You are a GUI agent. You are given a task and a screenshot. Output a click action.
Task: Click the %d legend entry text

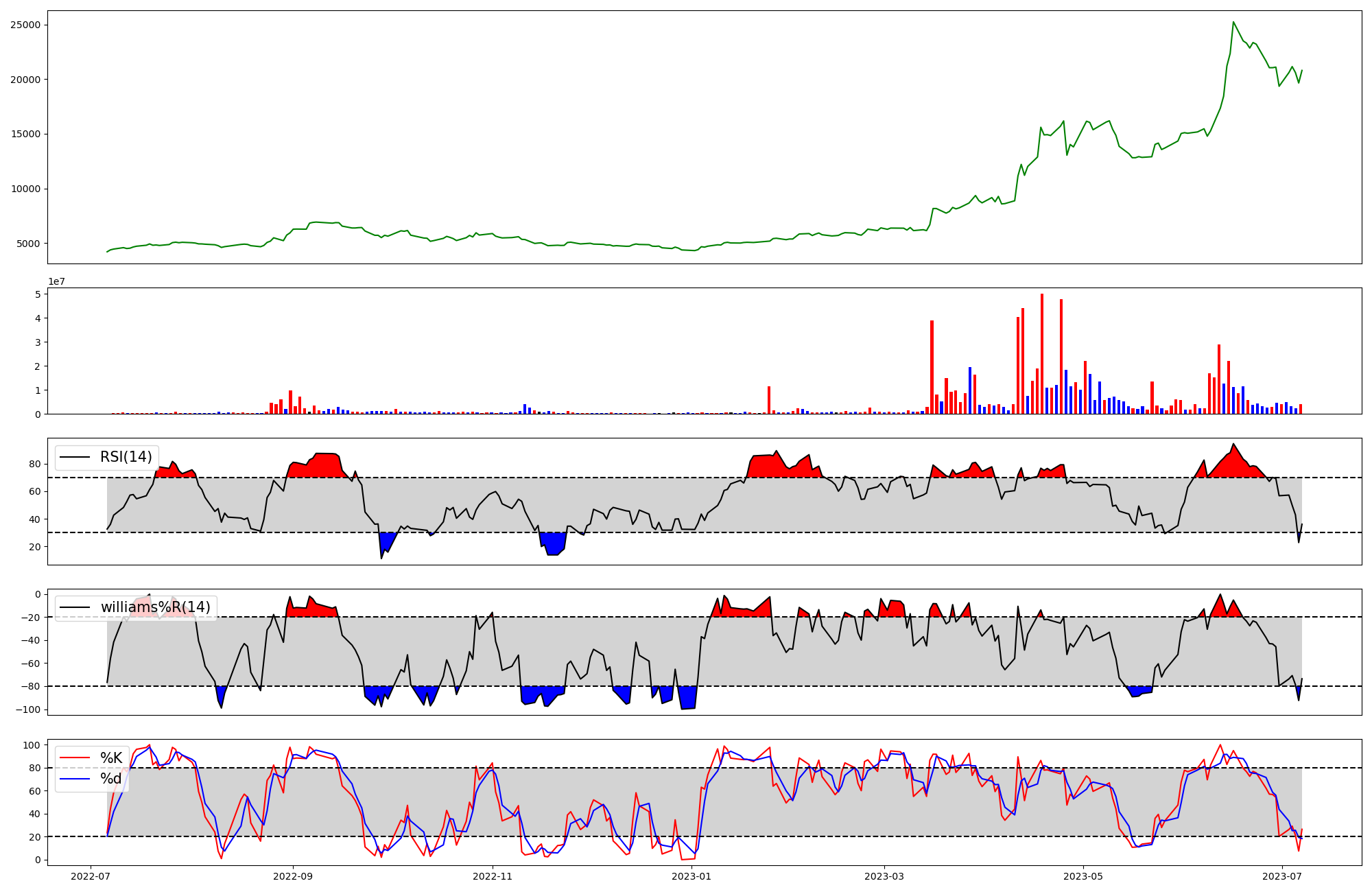[111, 779]
